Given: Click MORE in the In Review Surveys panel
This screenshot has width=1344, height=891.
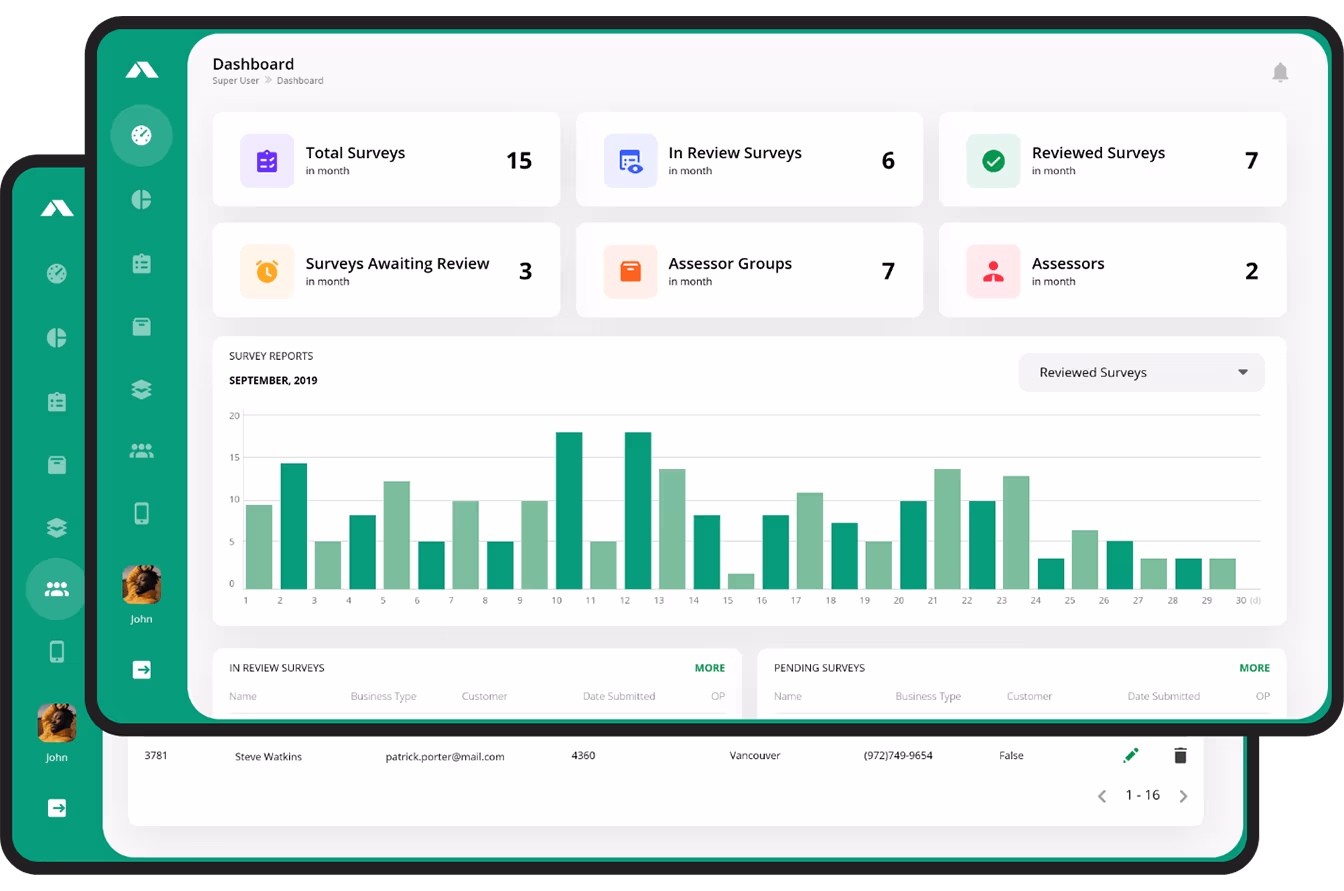Looking at the screenshot, I should pos(709,668).
